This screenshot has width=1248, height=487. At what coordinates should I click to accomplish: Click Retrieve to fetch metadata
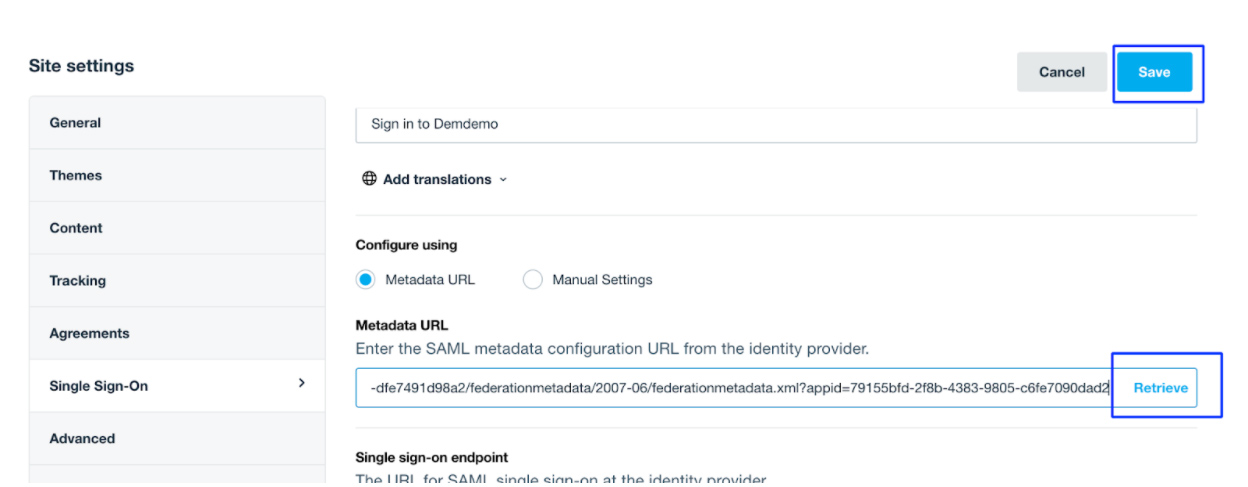(1160, 388)
